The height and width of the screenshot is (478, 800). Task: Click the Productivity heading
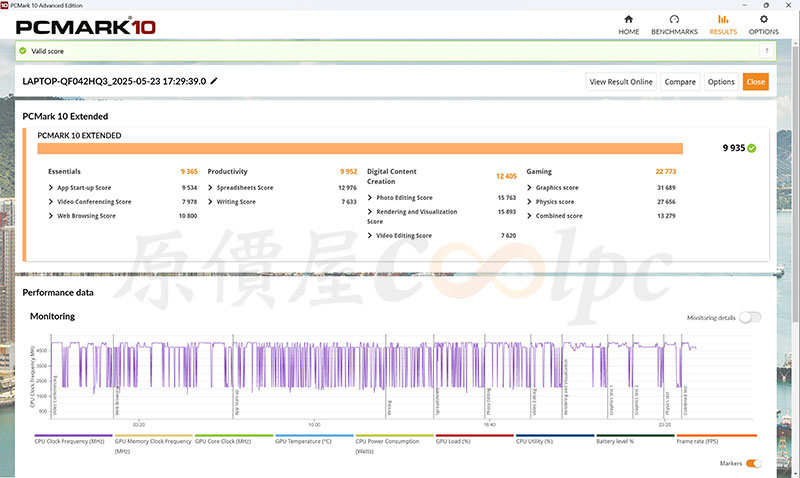click(228, 171)
